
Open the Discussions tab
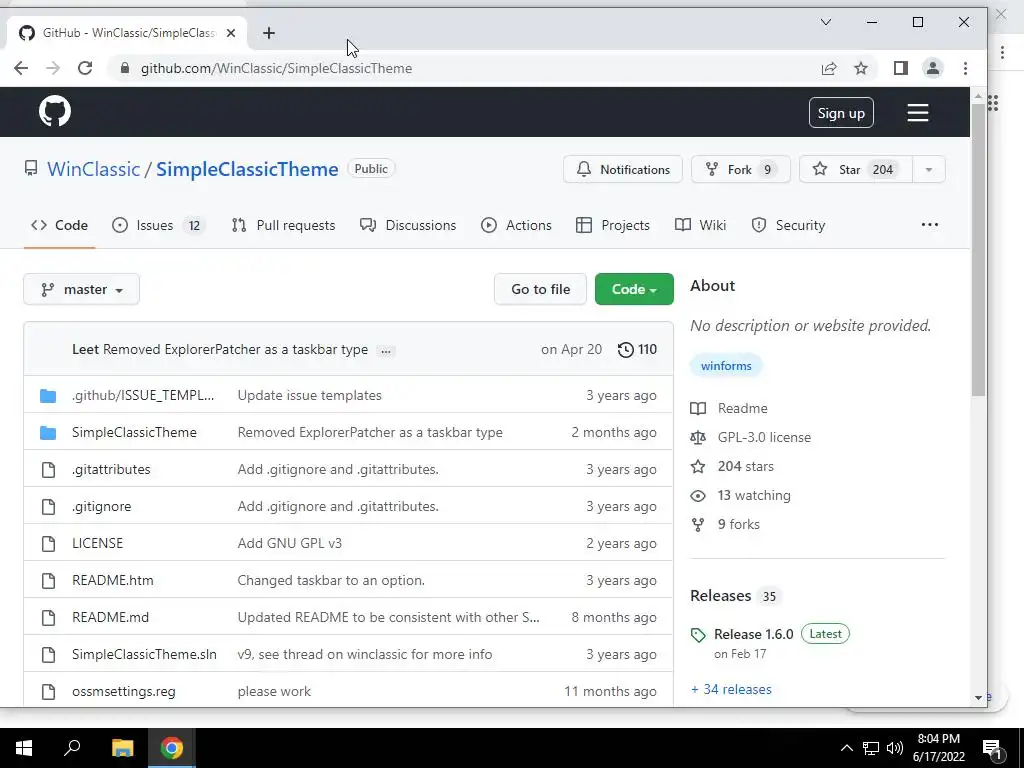point(408,225)
